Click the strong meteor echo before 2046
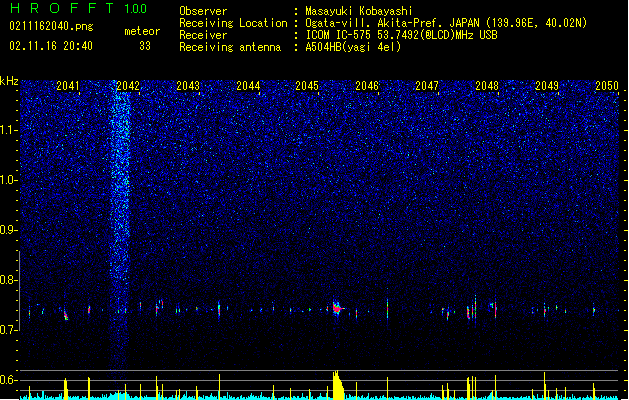 337,309
